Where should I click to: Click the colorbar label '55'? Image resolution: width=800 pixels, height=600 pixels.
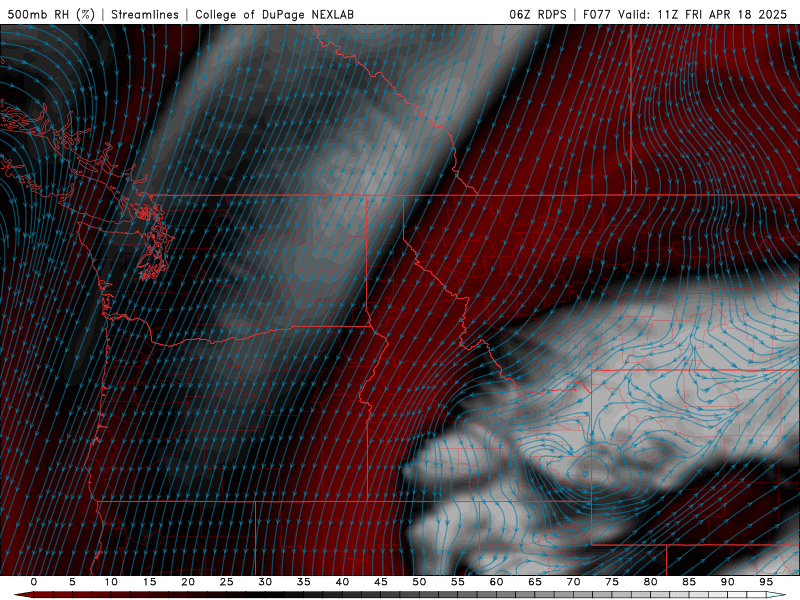pyautogui.click(x=458, y=582)
